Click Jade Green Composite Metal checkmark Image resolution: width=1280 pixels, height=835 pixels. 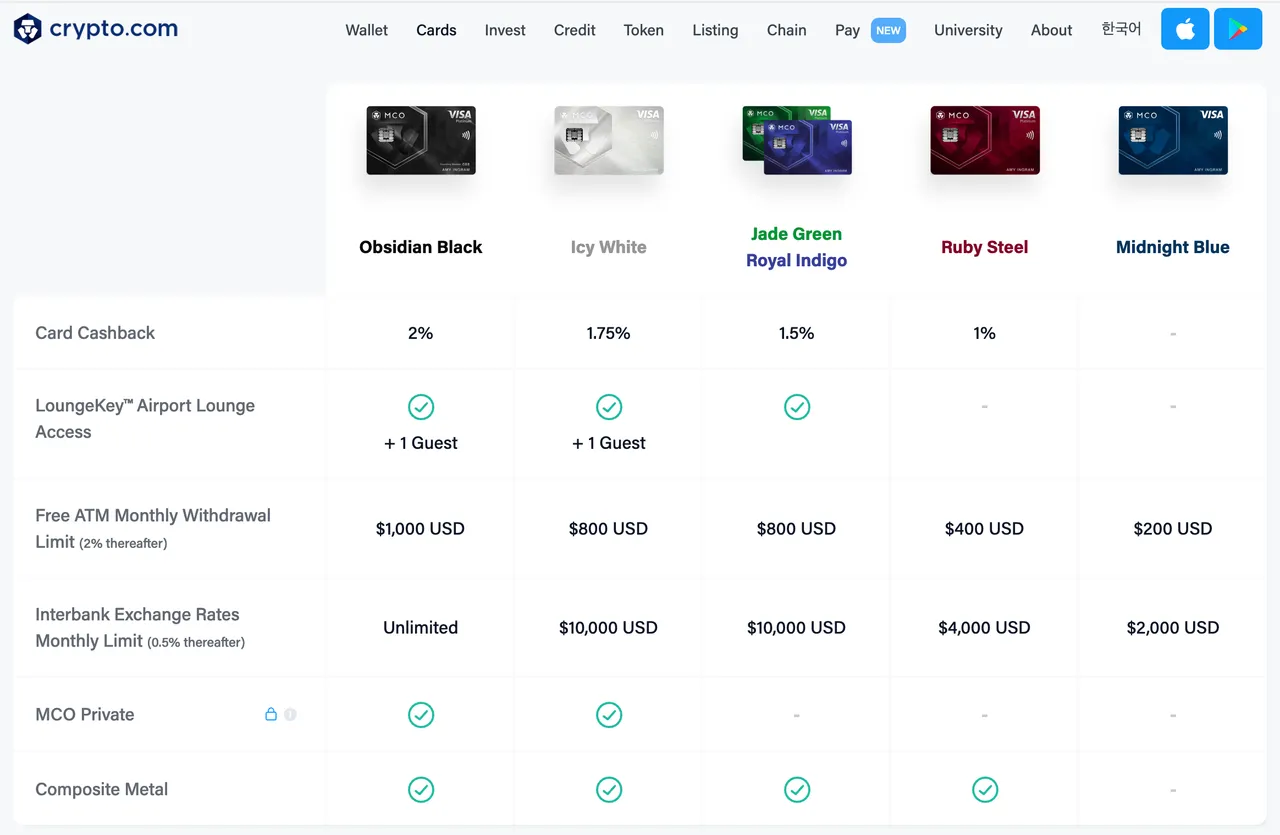click(797, 790)
